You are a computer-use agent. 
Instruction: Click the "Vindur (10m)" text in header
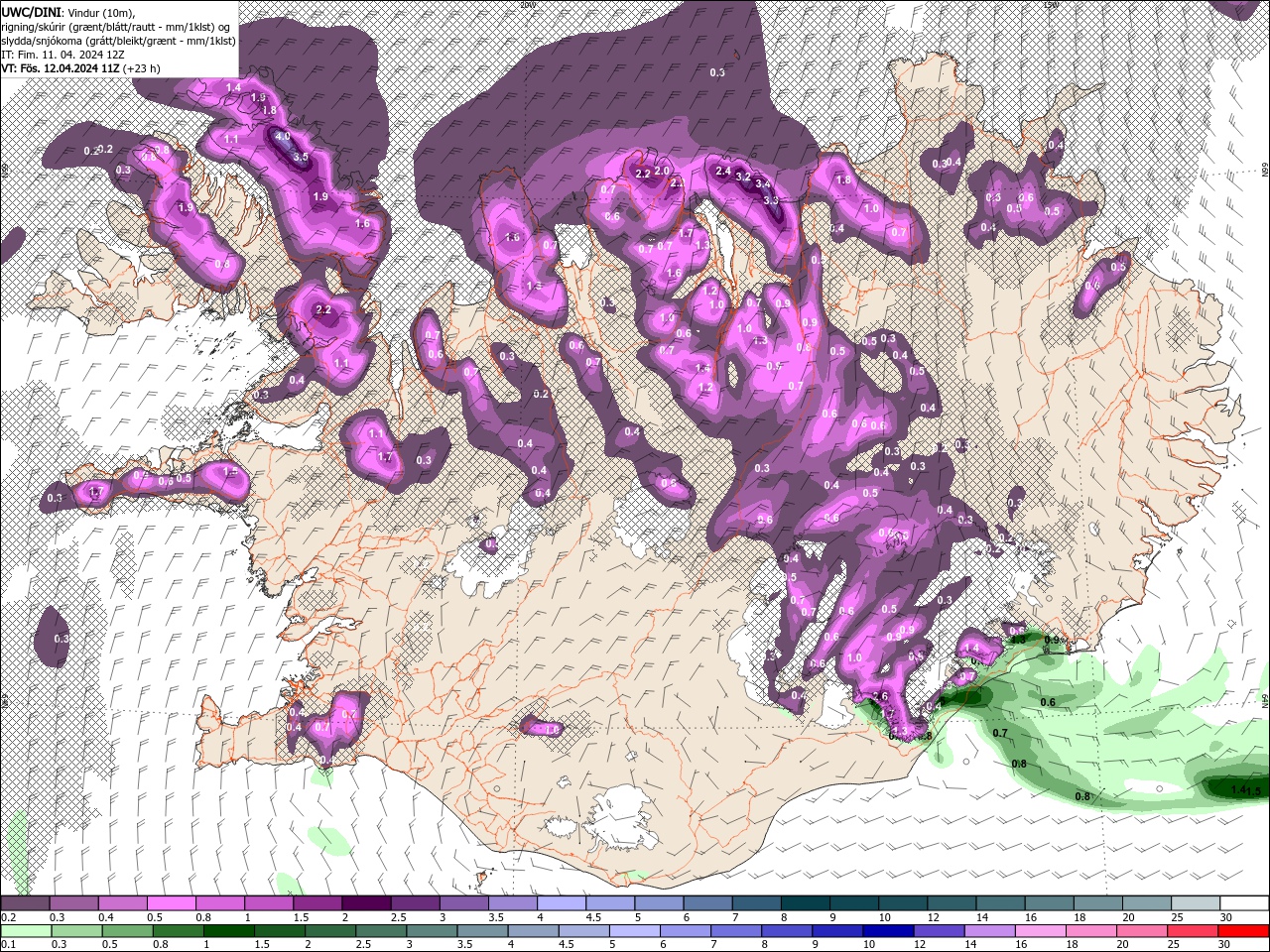(x=100, y=12)
